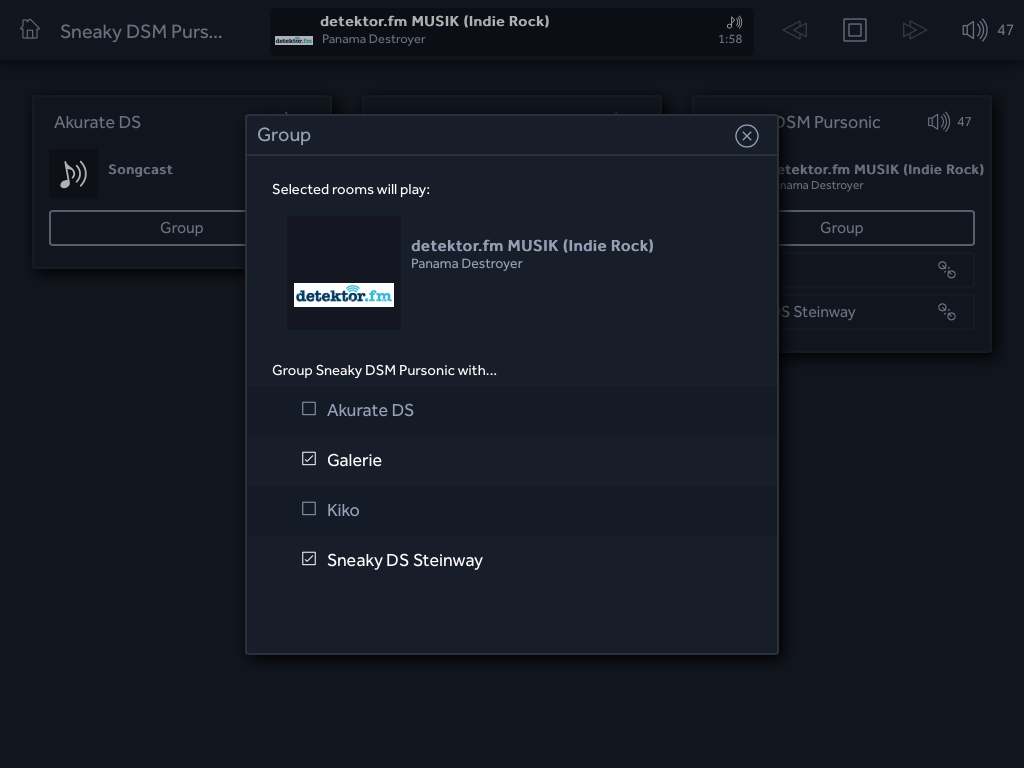This screenshot has height=768, width=1024.
Task: Uncheck the Galerie checkbox
Action: pyautogui.click(x=309, y=459)
